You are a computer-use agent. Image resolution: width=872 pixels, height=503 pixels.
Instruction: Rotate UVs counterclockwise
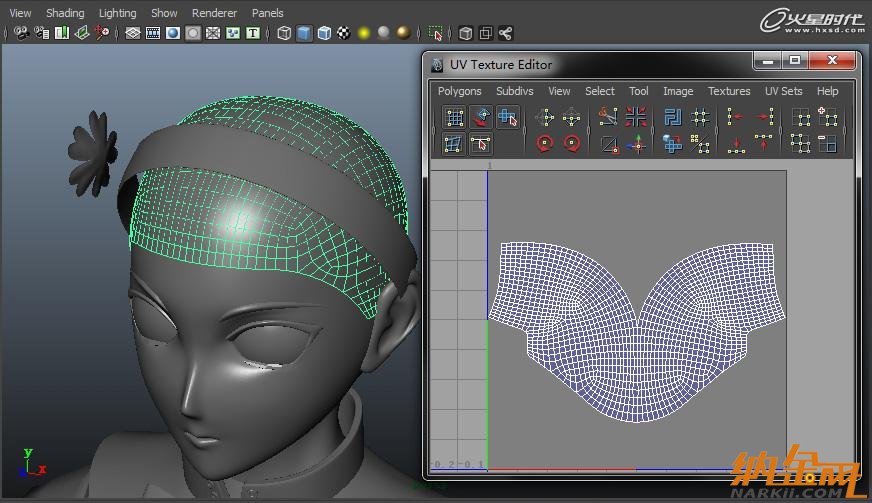(545, 144)
